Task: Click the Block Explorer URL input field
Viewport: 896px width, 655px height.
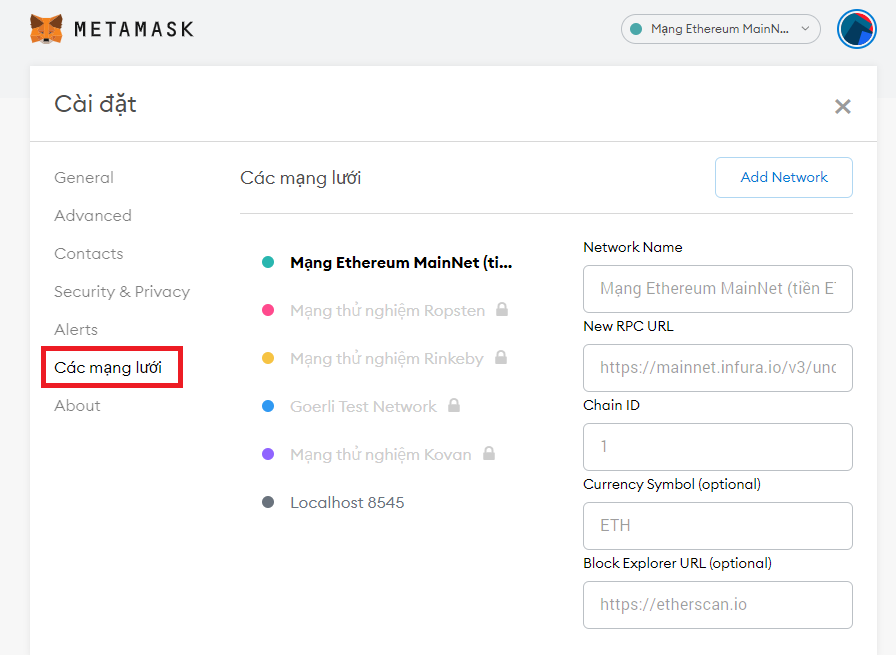Action: pyautogui.click(x=718, y=605)
